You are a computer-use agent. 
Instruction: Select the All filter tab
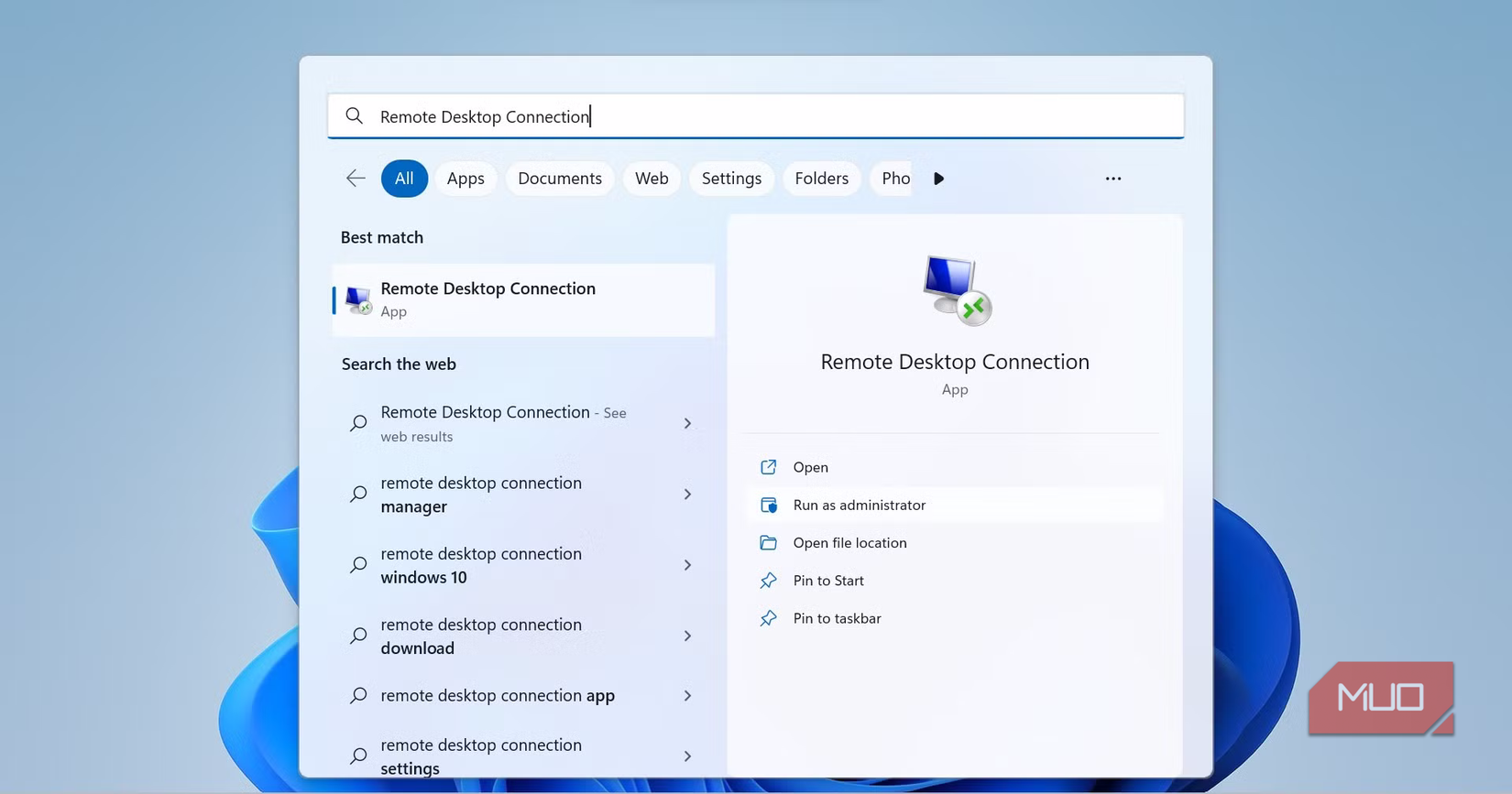[x=404, y=179]
